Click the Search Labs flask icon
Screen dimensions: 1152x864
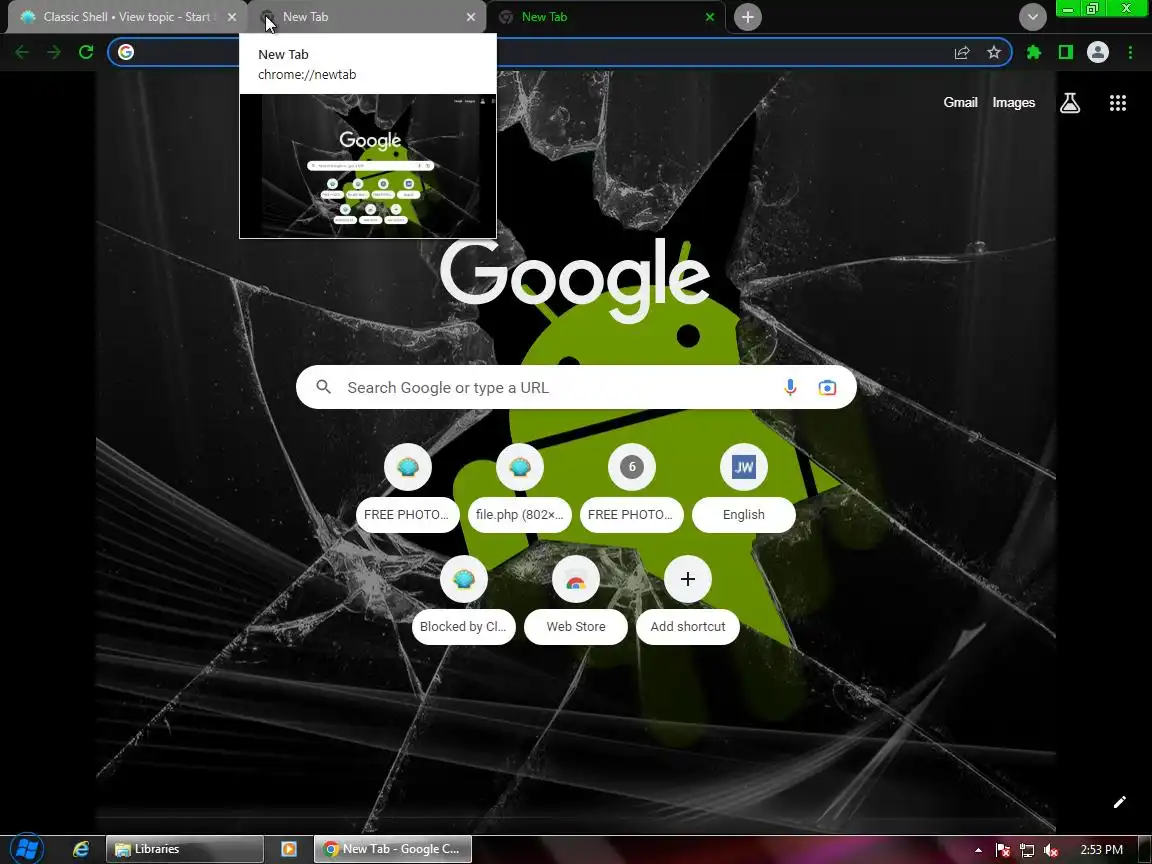coord(1070,103)
